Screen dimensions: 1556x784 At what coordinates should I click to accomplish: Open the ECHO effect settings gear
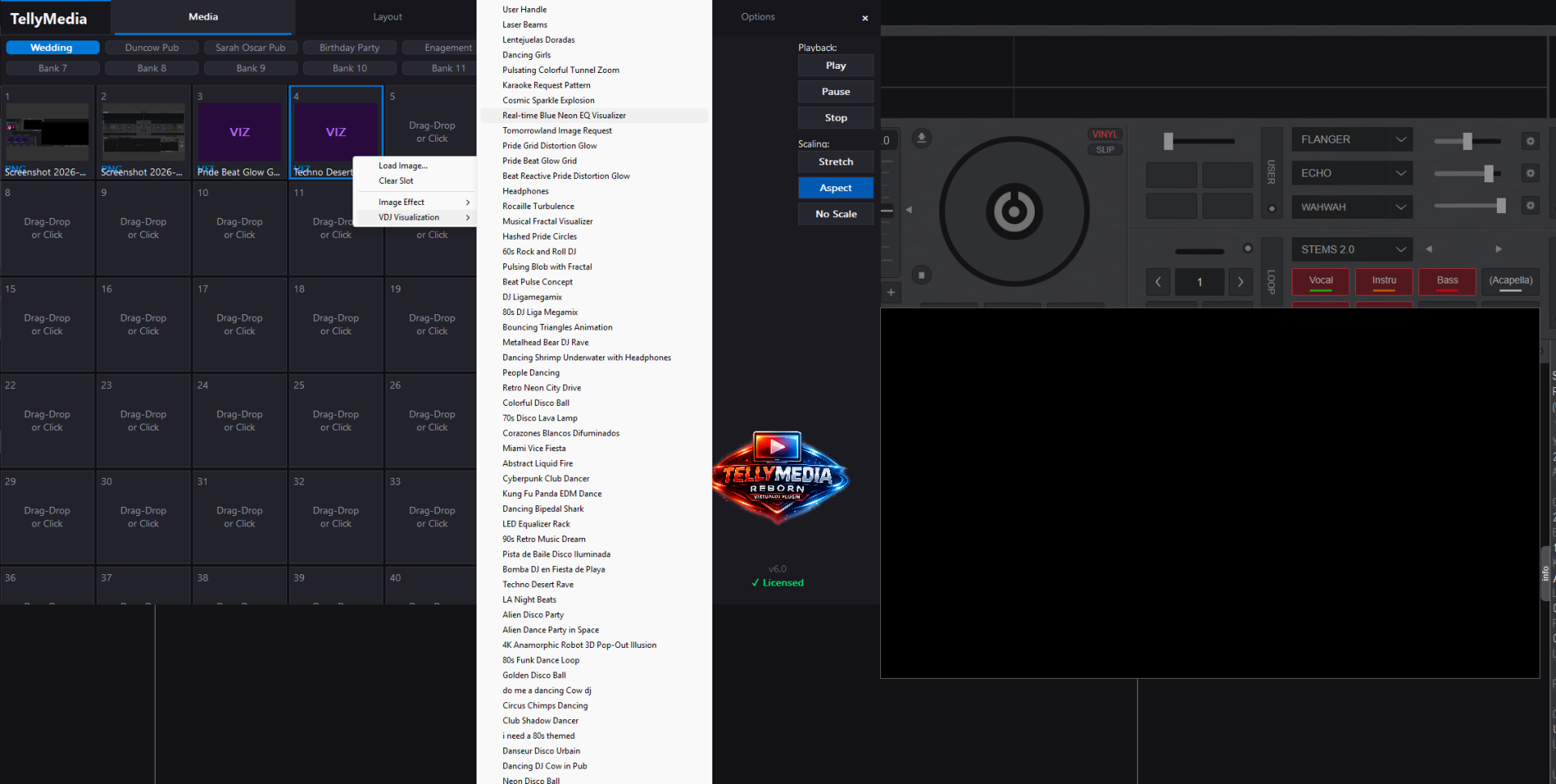tap(1529, 173)
